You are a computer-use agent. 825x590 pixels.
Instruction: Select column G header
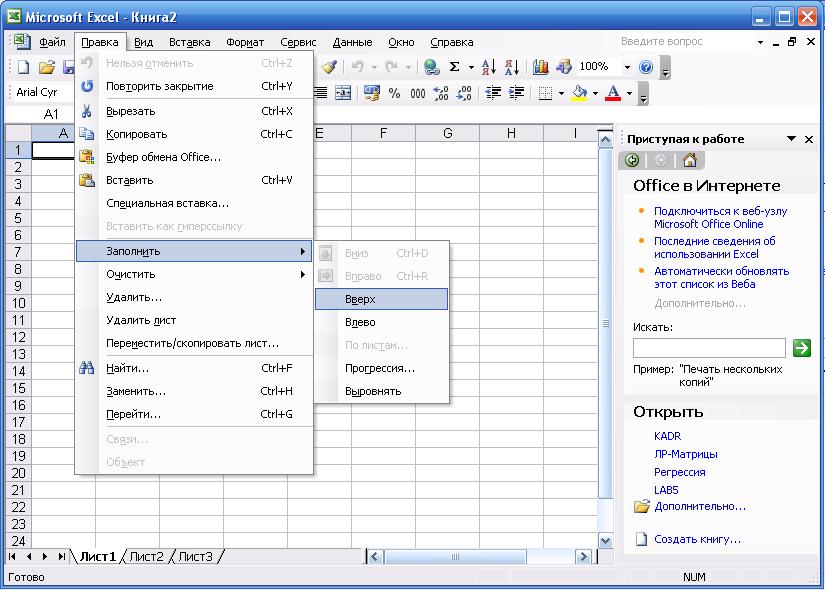coord(447,134)
